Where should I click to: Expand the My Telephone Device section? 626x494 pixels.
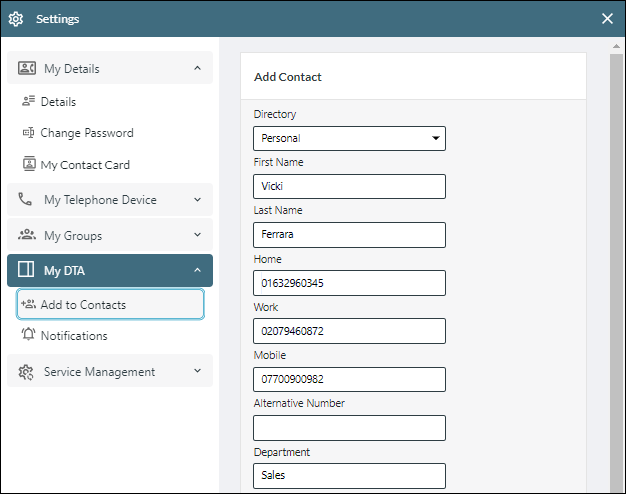point(110,199)
